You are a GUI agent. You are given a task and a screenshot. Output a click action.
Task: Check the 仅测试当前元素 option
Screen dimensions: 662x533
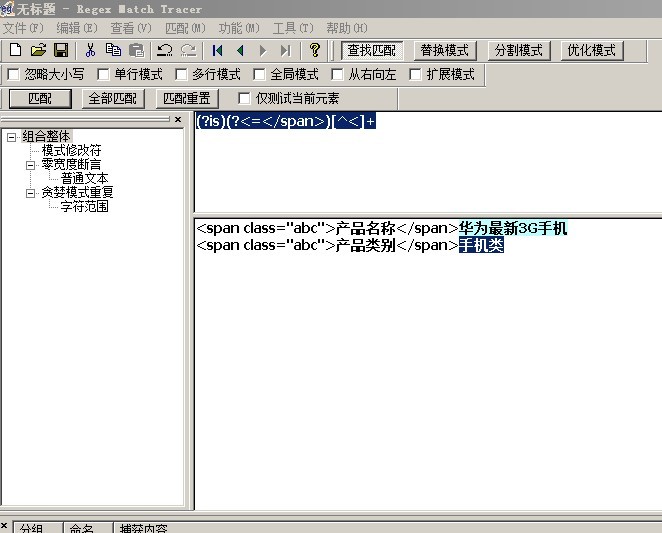pyautogui.click(x=245, y=98)
